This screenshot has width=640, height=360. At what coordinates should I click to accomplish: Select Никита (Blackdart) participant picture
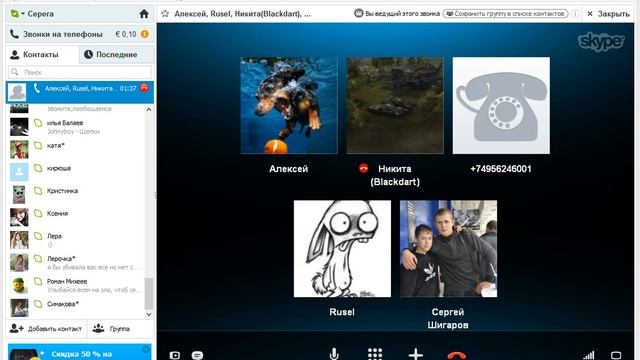[x=395, y=105]
